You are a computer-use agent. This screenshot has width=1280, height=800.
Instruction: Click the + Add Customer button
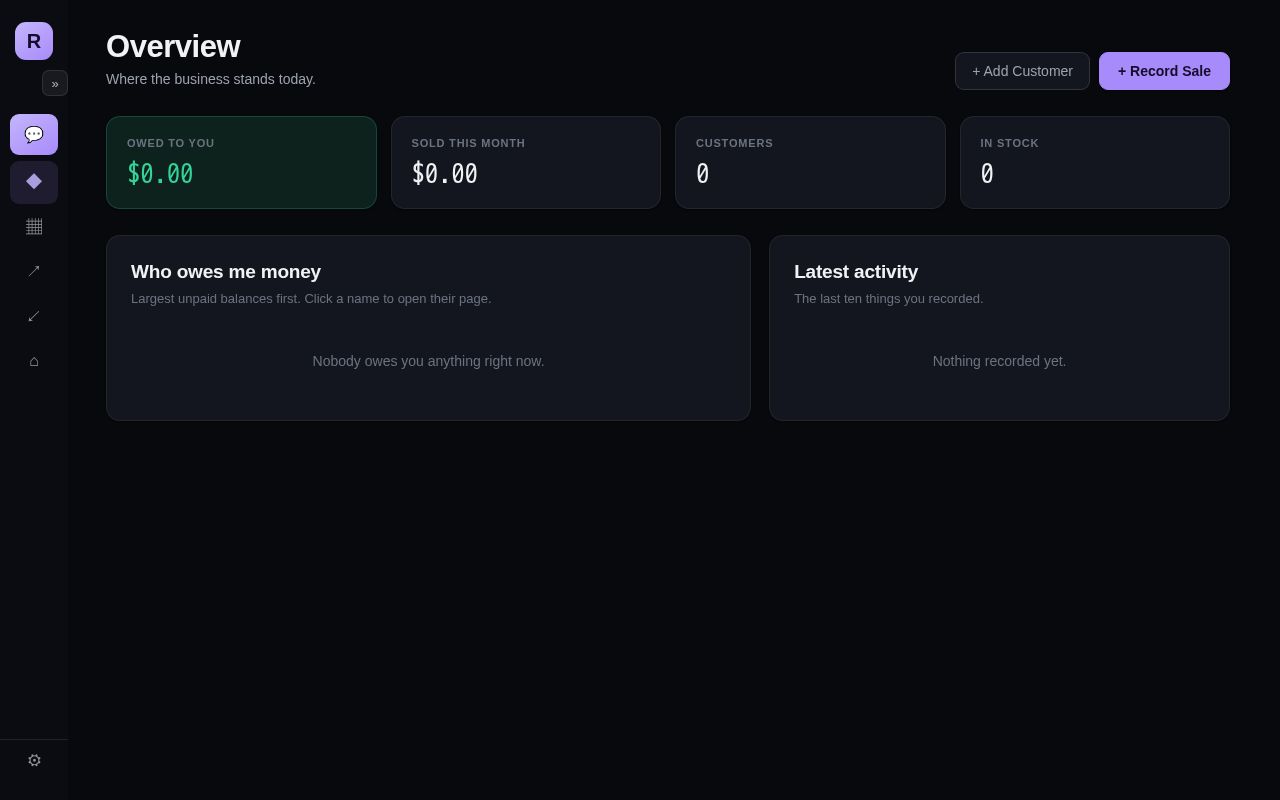click(x=1022, y=71)
